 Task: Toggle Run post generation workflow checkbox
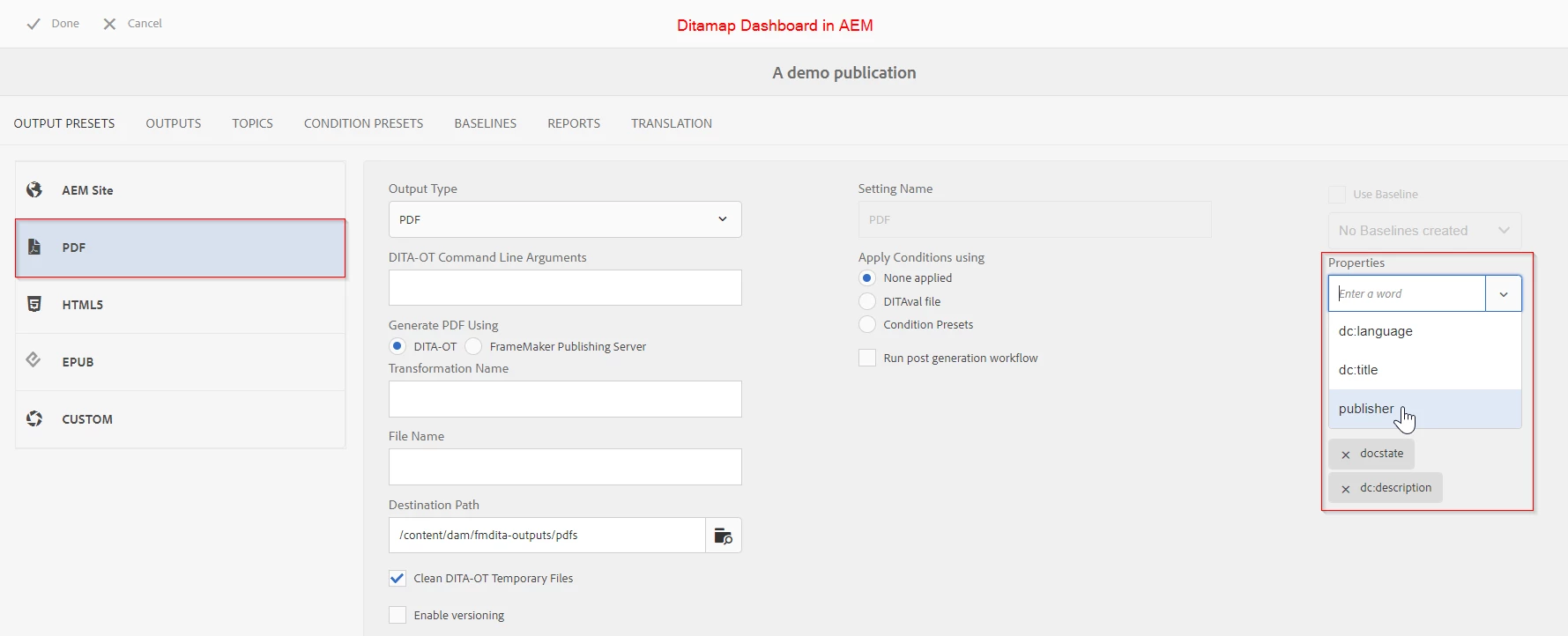(867, 358)
